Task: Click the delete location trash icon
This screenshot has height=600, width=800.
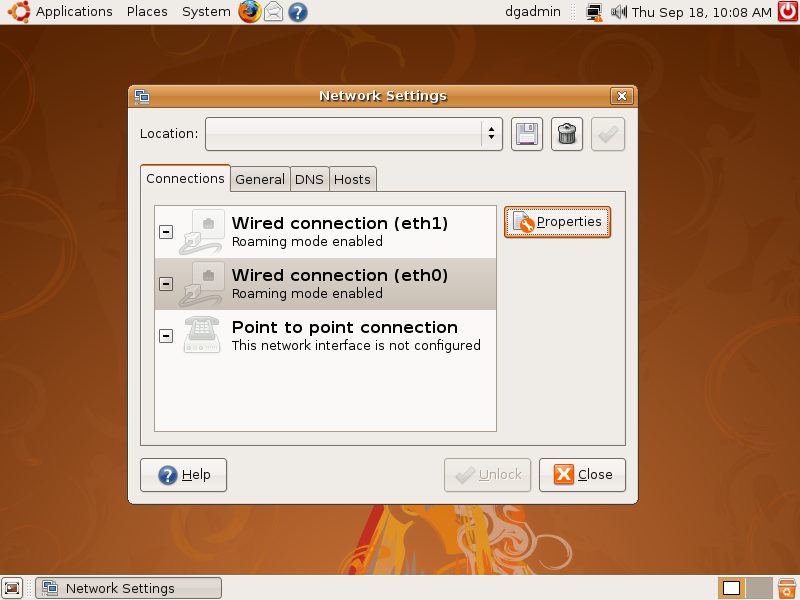Action: tap(566, 134)
